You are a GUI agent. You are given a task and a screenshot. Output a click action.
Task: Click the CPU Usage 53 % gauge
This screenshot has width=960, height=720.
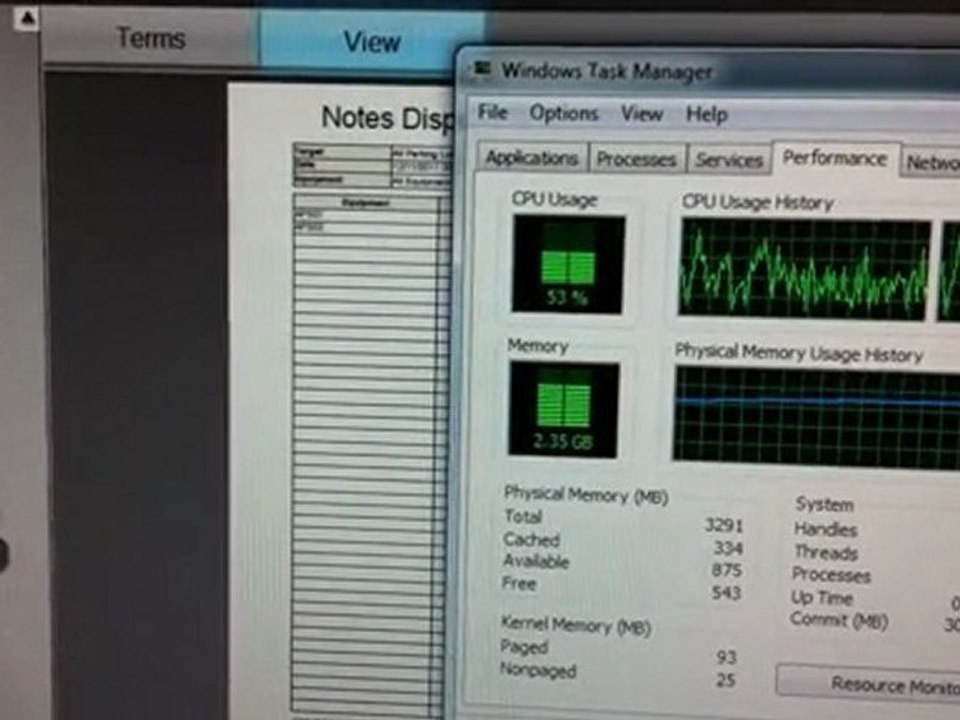[568, 264]
